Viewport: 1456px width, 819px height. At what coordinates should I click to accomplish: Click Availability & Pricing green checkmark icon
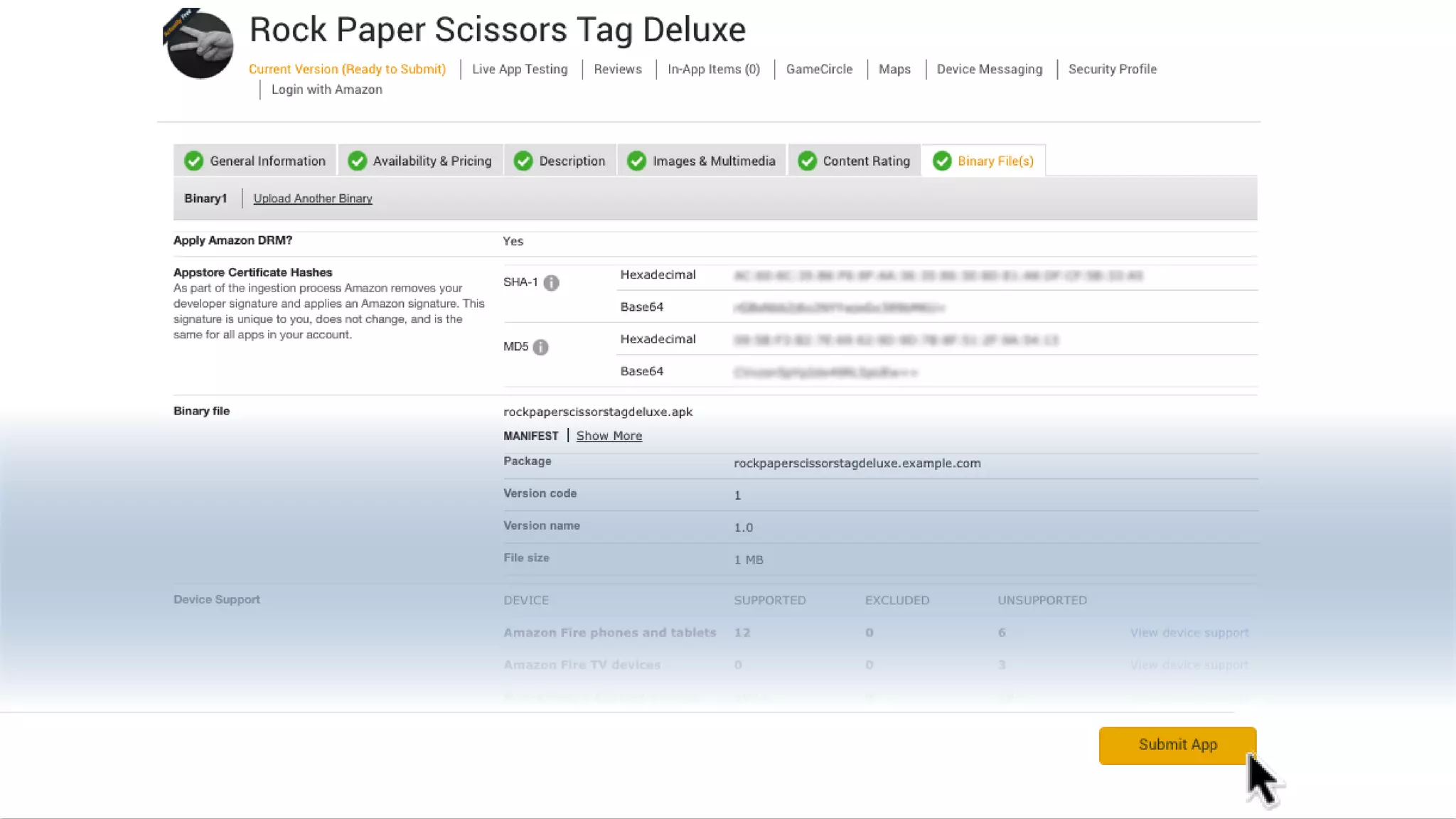357,161
